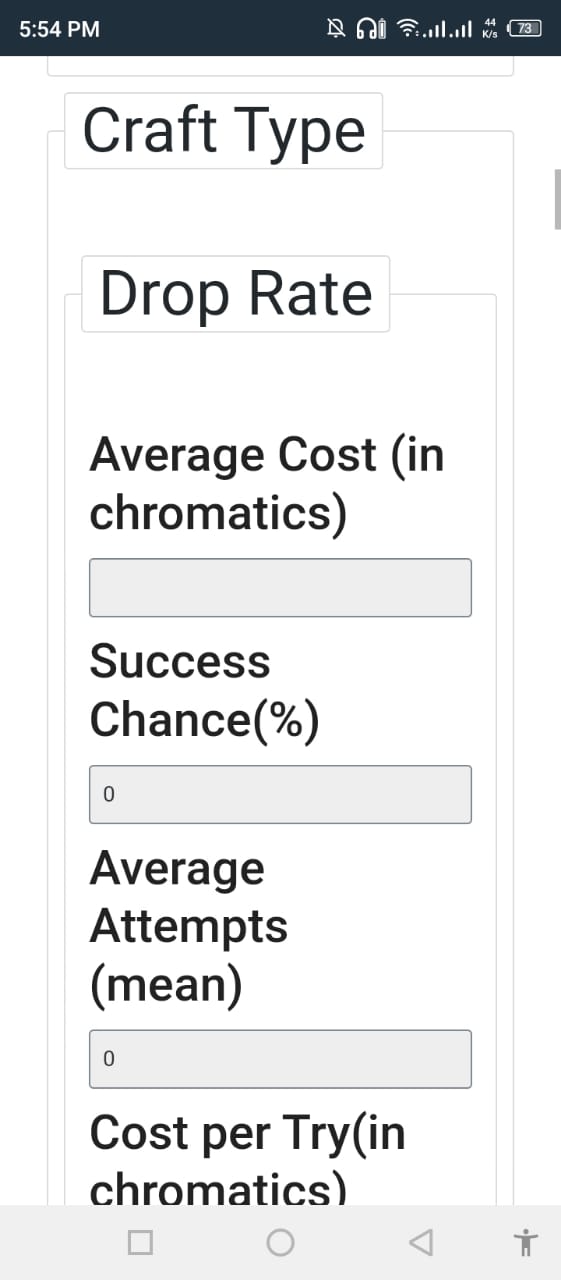Click the Average Attempts (mean) label
Viewport: 561px width, 1280px height.
coord(189,927)
